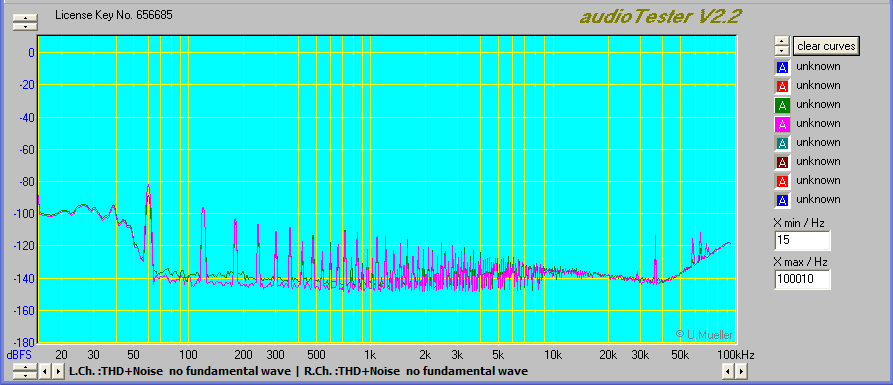893x385 pixels.
Task: Click into the X max / Hz field
Action: 802,279
